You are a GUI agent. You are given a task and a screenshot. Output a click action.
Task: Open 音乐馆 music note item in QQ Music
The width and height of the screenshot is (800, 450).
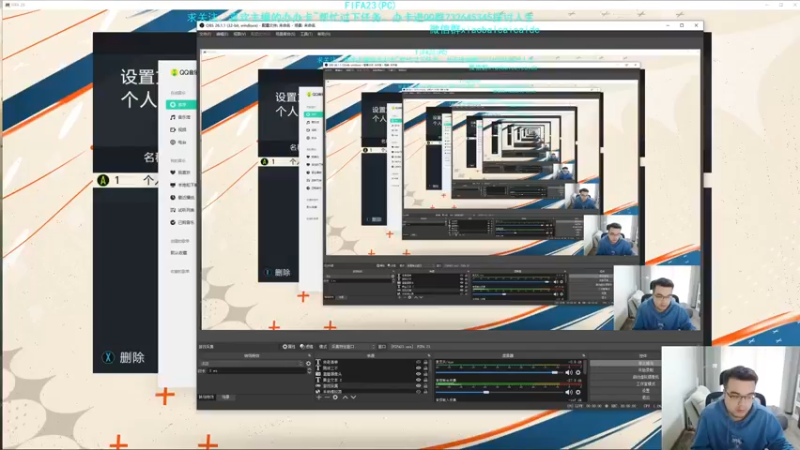point(181,117)
